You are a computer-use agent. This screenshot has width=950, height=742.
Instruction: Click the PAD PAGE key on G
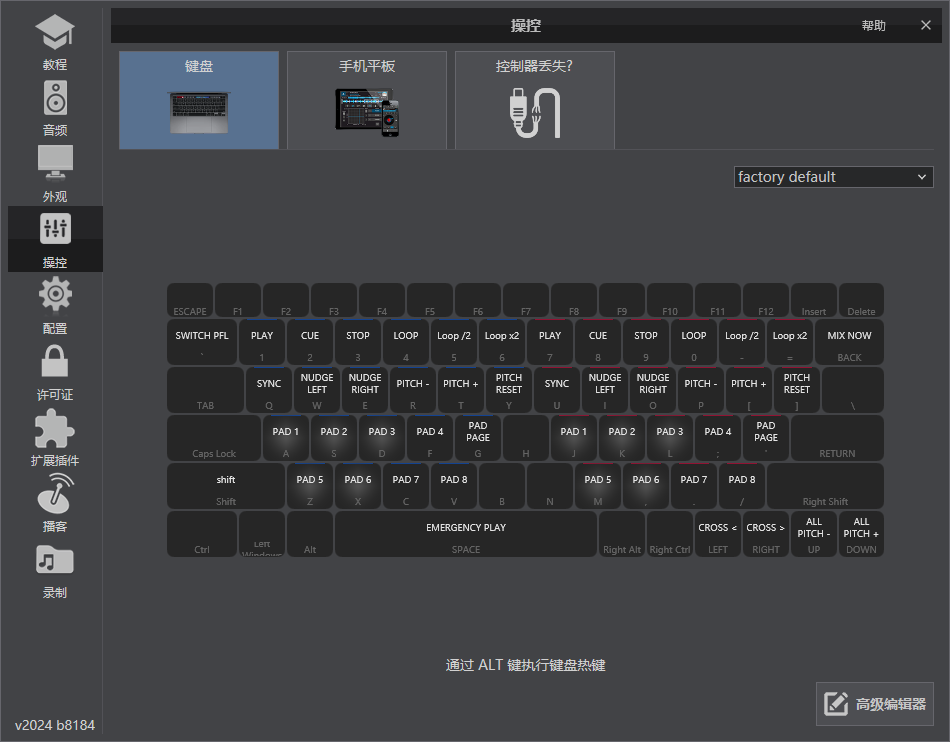coord(477,438)
